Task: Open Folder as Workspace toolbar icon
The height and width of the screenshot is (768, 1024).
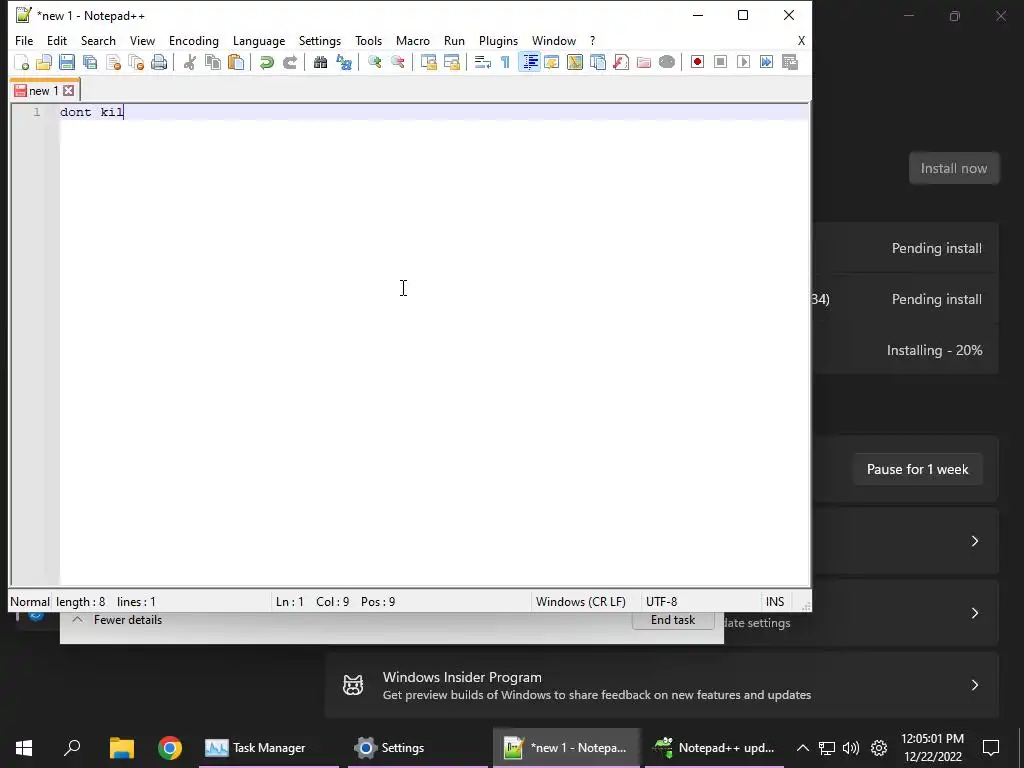Action: click(644, 62)
